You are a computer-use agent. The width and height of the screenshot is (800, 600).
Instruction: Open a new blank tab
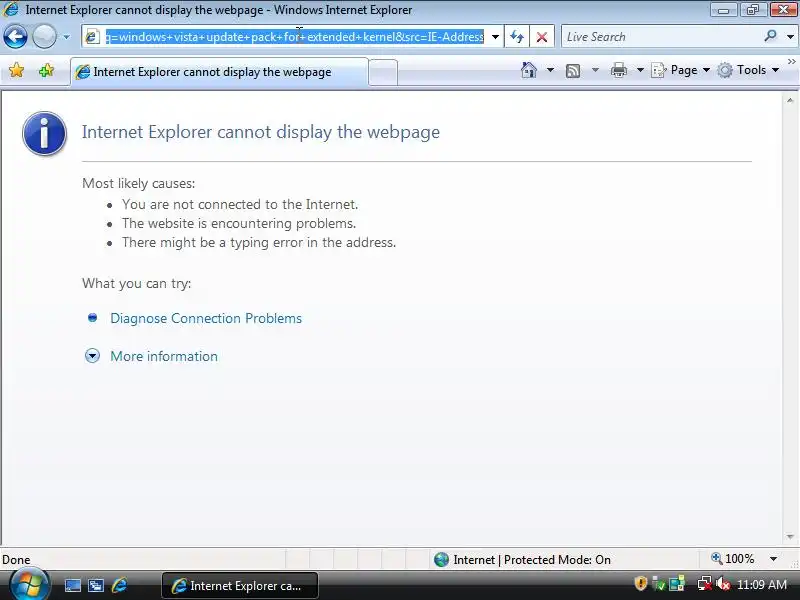pyautogui.click(x=383, y=72)
